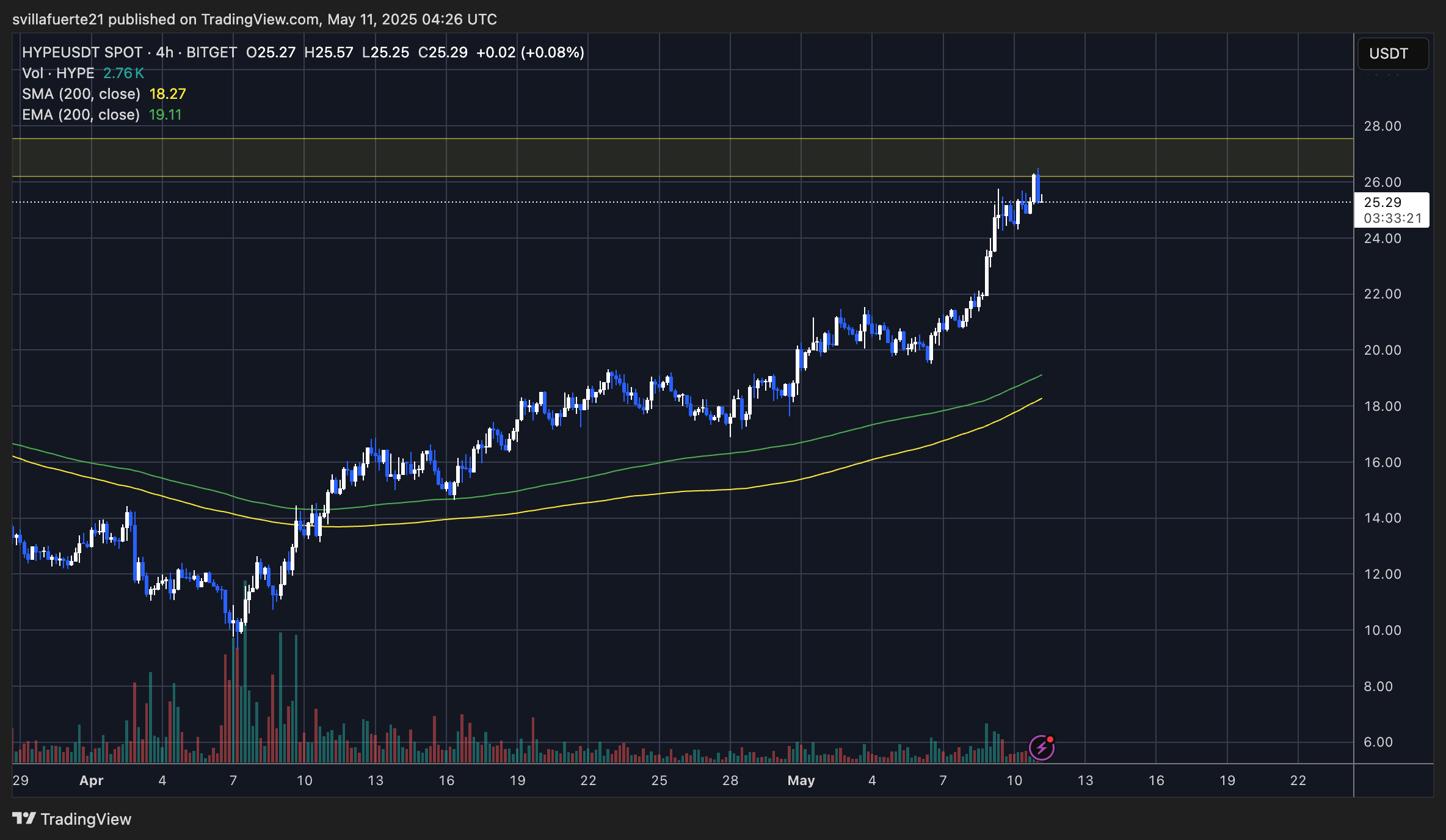The image size is (1446, 840).
Task: Click the TradingView logo icon
Action: (24, 818)
